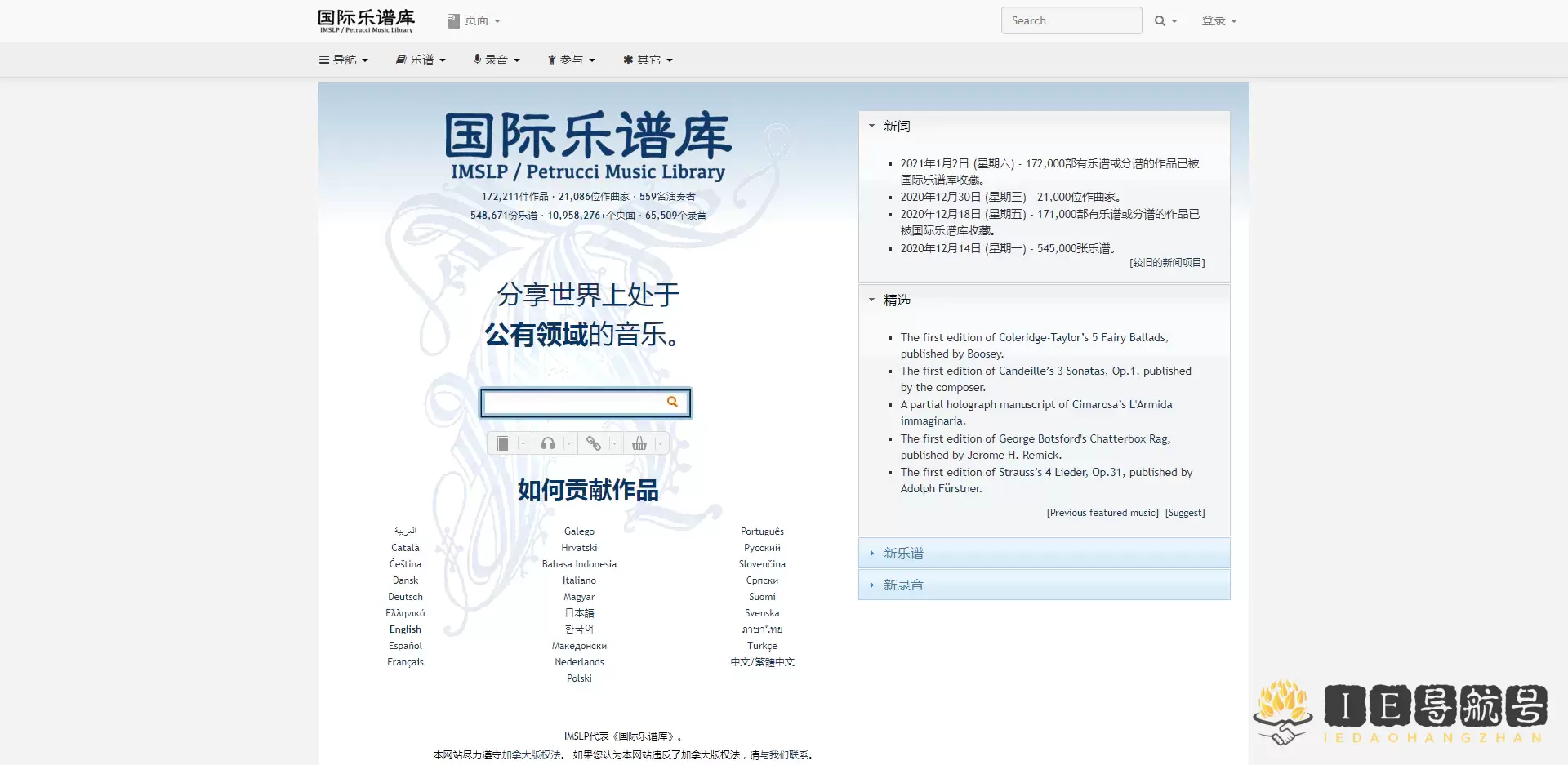This screenshot has height=765, width=1568.
Task: Click the page icon beside 页面 in the header
Action: pos(452,20)
